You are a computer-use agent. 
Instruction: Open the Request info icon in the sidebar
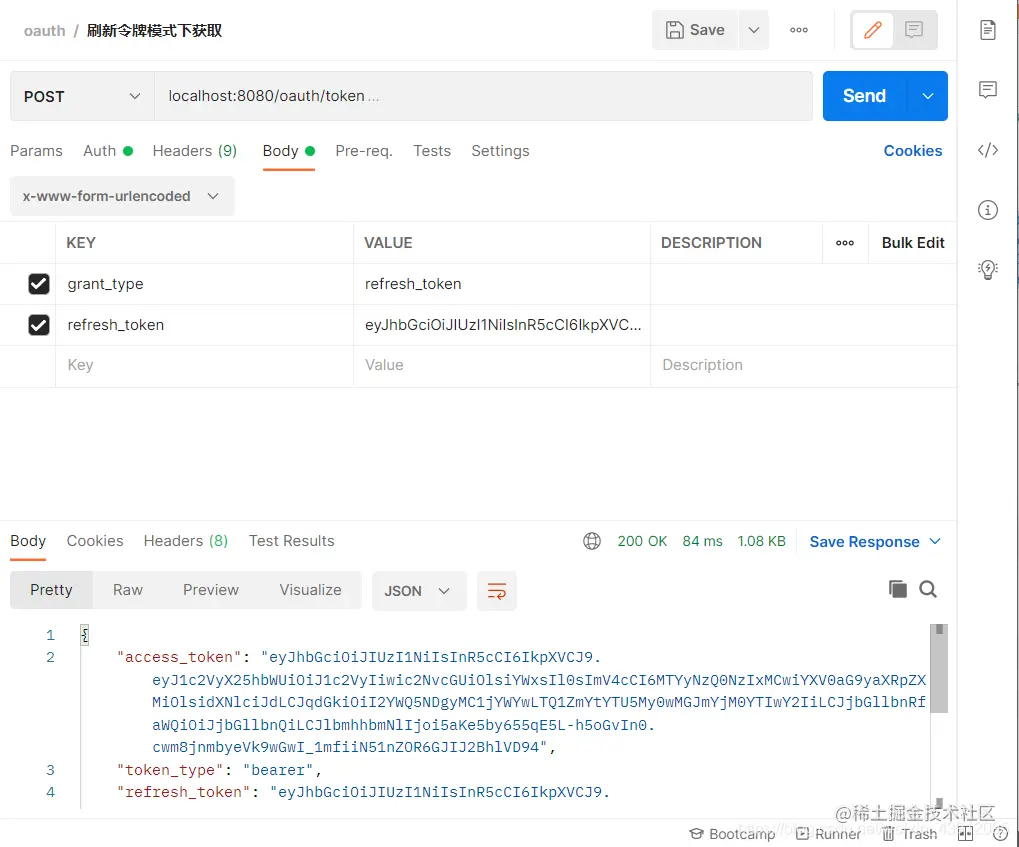pyautogui.click(x=988, y=210)
